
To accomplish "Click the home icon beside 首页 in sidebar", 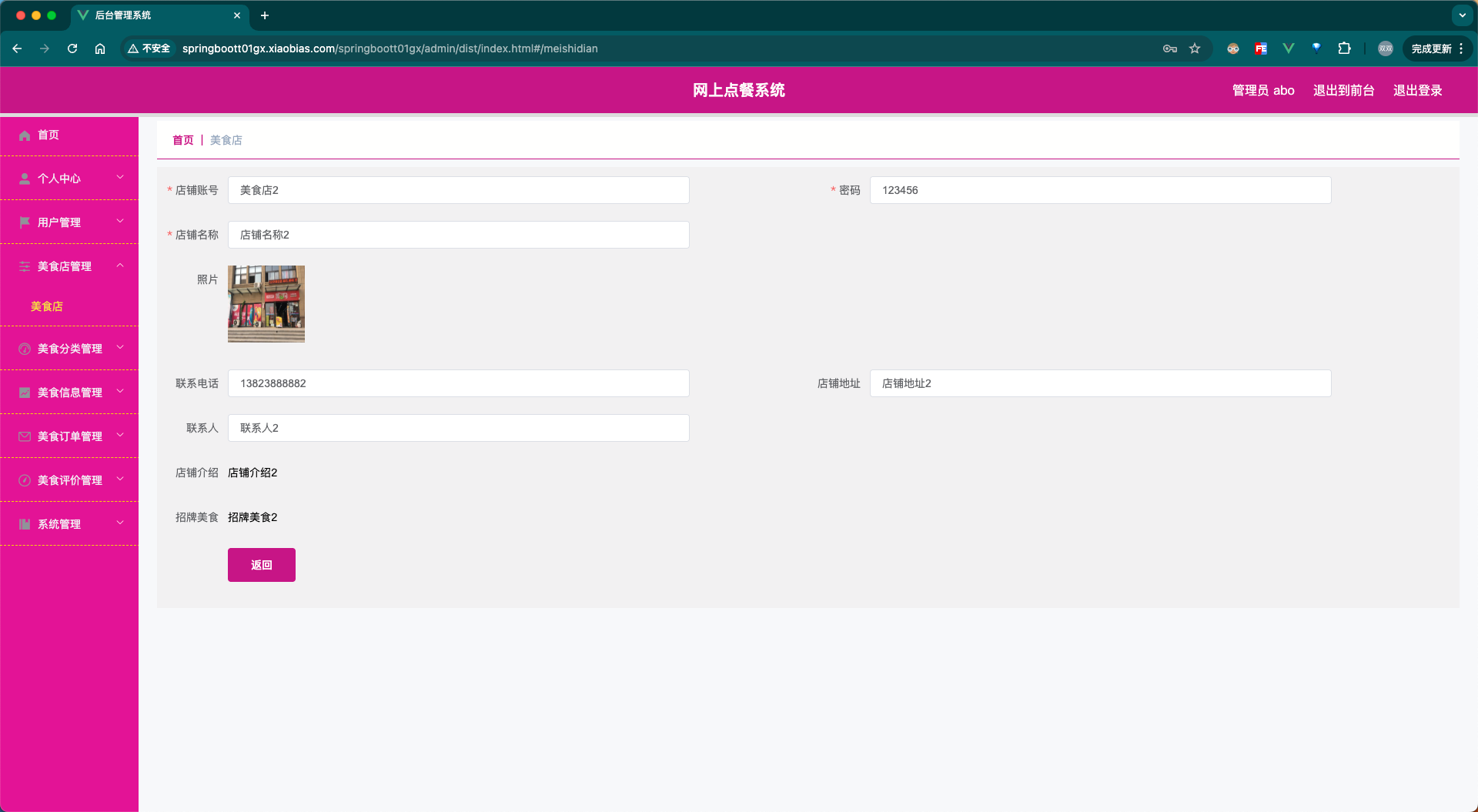I will [x=25, y=135].
